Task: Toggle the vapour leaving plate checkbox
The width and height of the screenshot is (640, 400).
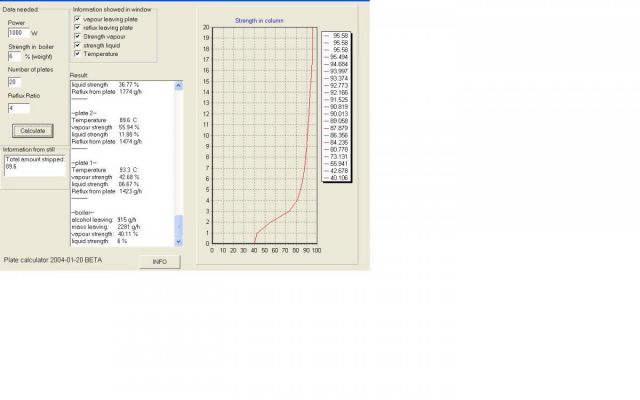Action: 79,20
